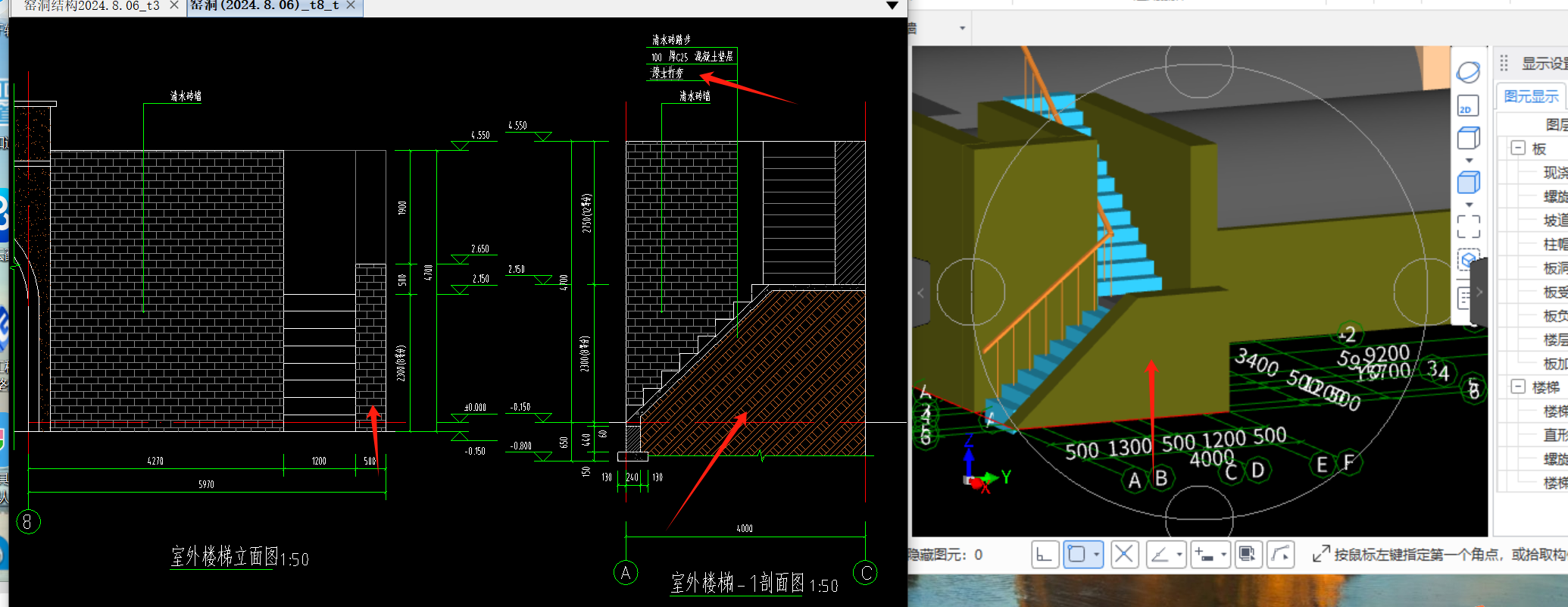This screenshot has height=607, width=1568.
Task: Select the 窑洞(2024.8.06)_t8_t drawing tab
Action: (x=264, y=5)
